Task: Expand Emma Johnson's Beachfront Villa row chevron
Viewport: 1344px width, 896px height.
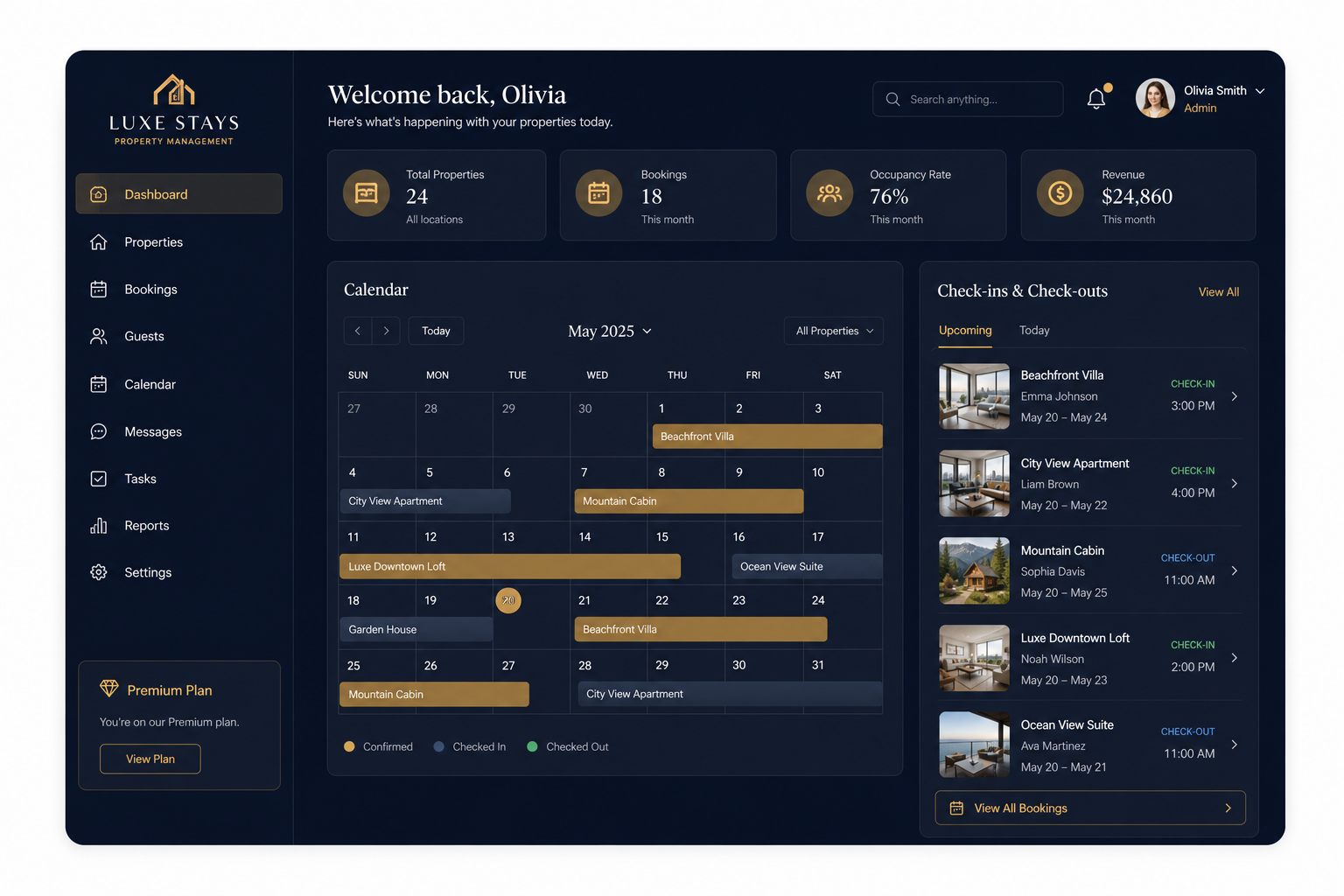Action: click(x=1235, y=396)
